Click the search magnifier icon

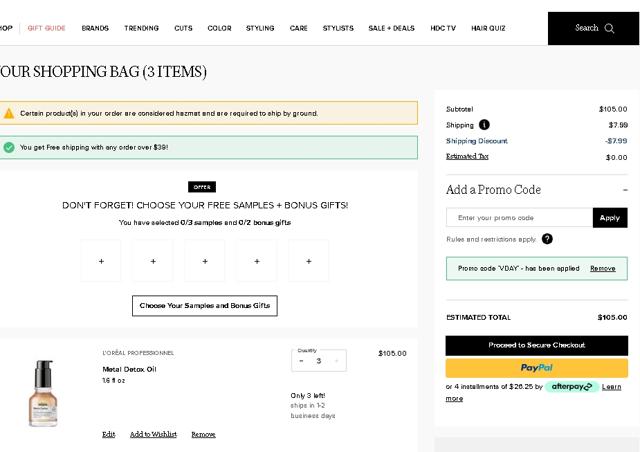(609, 28)
